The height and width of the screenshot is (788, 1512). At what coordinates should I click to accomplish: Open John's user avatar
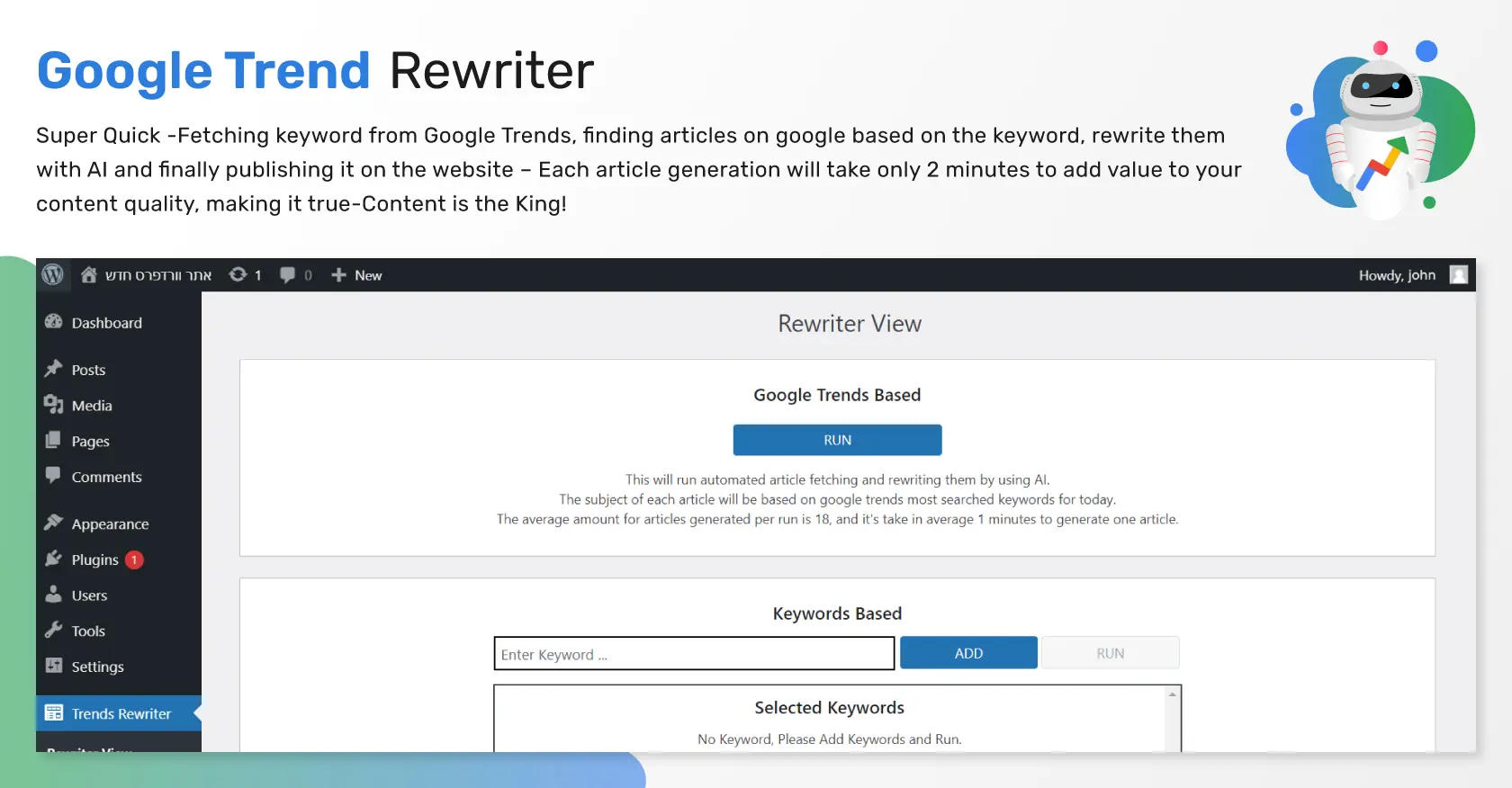(1459, 274)
